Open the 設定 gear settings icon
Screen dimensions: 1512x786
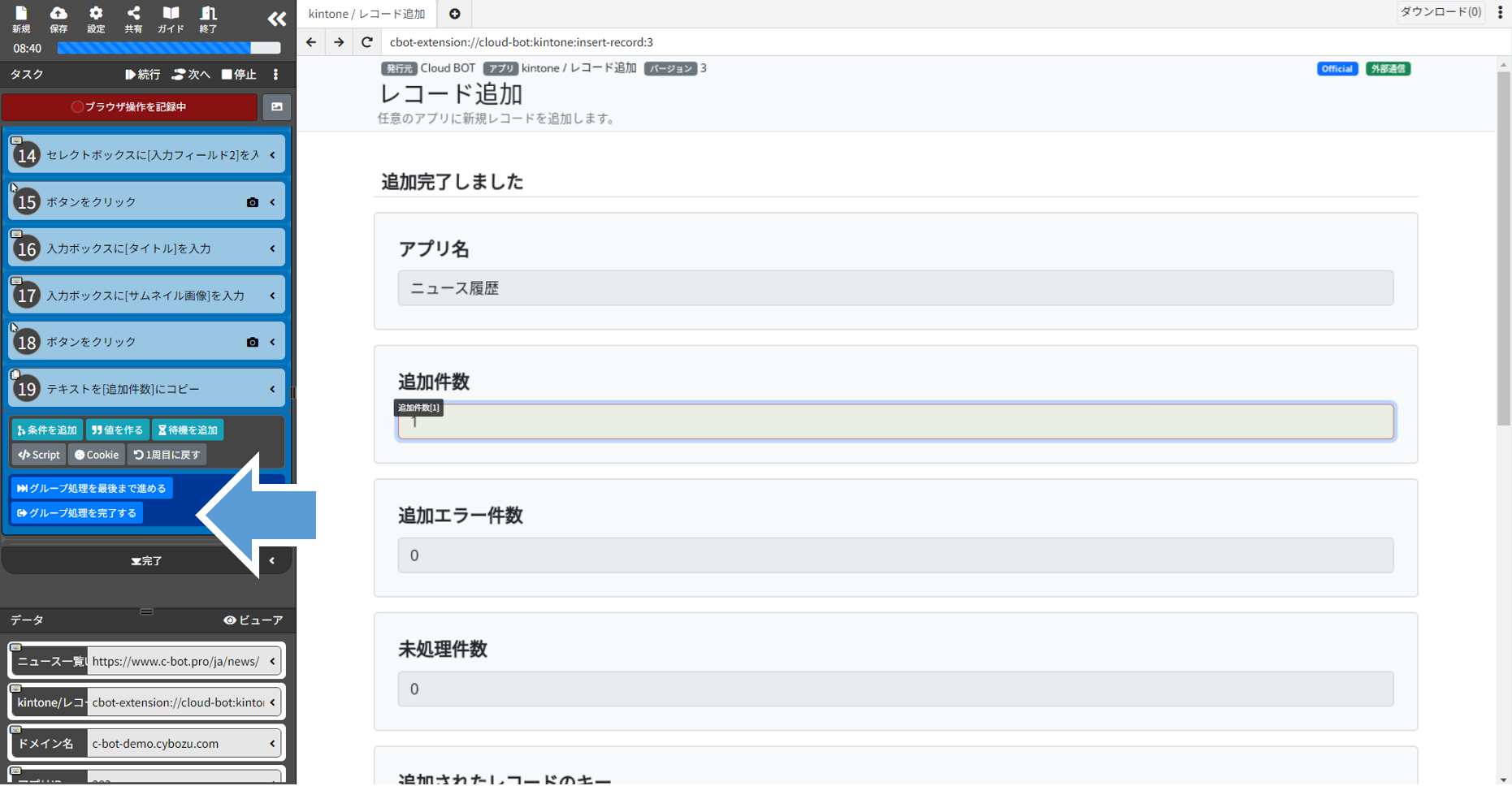click(96, 19)
